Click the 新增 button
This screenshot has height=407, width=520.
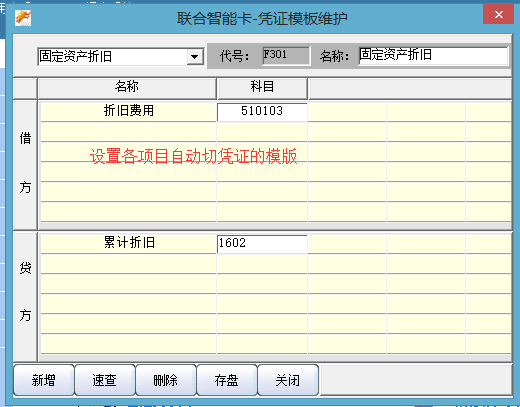(x=44, y=380)
